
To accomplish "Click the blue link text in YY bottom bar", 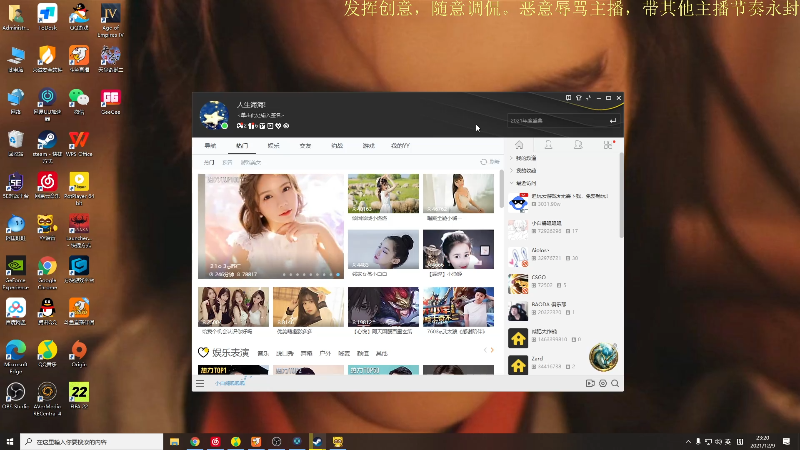I will (230, 383).
